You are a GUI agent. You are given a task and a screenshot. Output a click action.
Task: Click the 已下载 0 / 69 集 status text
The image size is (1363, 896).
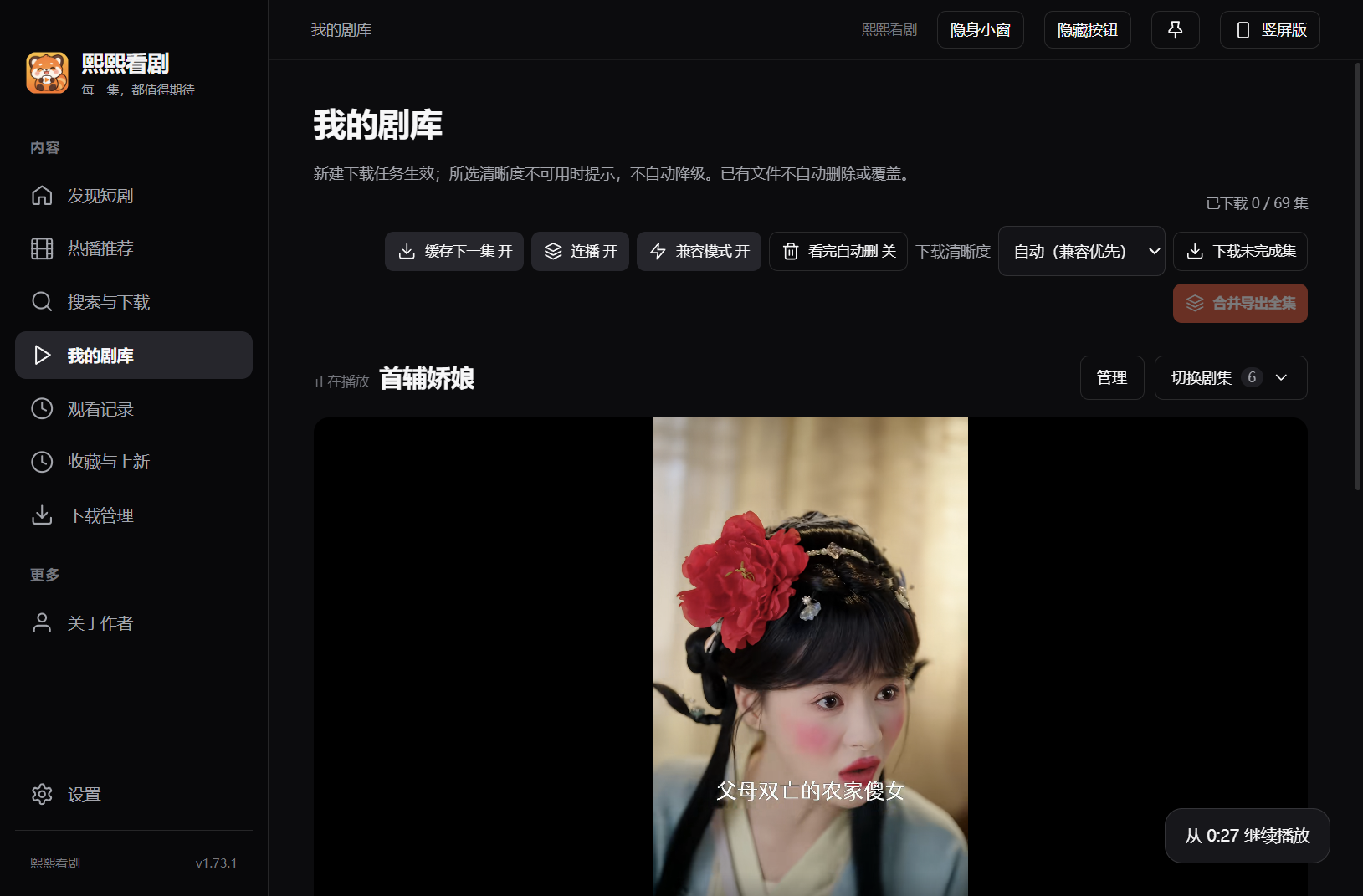1257,203
